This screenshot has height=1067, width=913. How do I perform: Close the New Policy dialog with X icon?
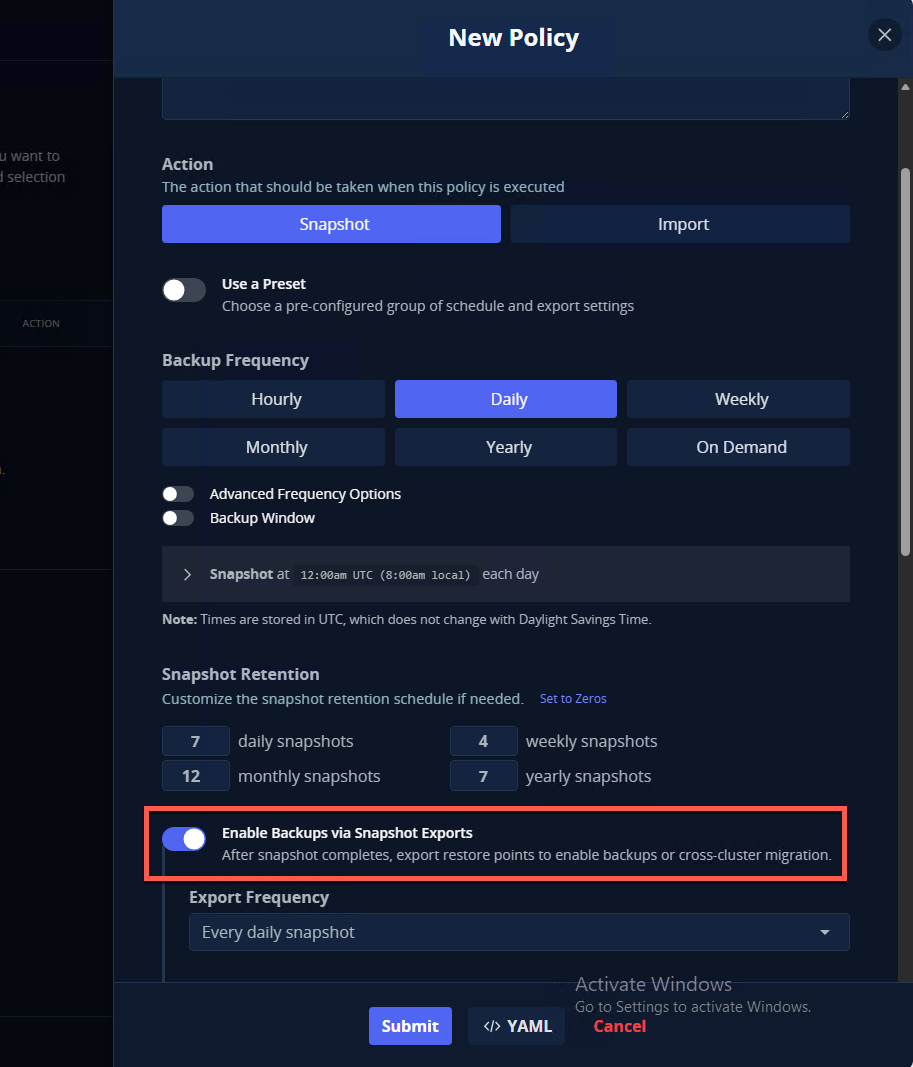tap(884, 35)
